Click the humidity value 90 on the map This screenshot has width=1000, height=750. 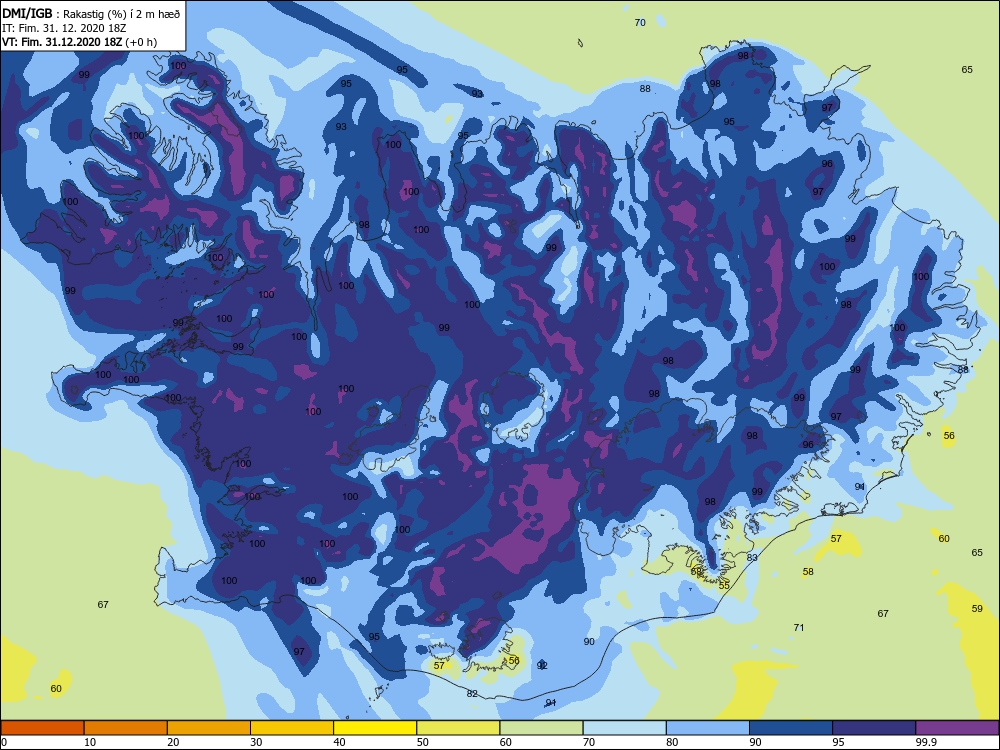[x=589, y=642]
